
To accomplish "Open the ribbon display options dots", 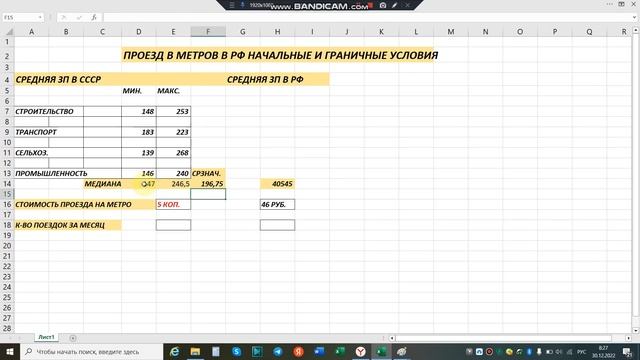I will click(x=609, y=4).
